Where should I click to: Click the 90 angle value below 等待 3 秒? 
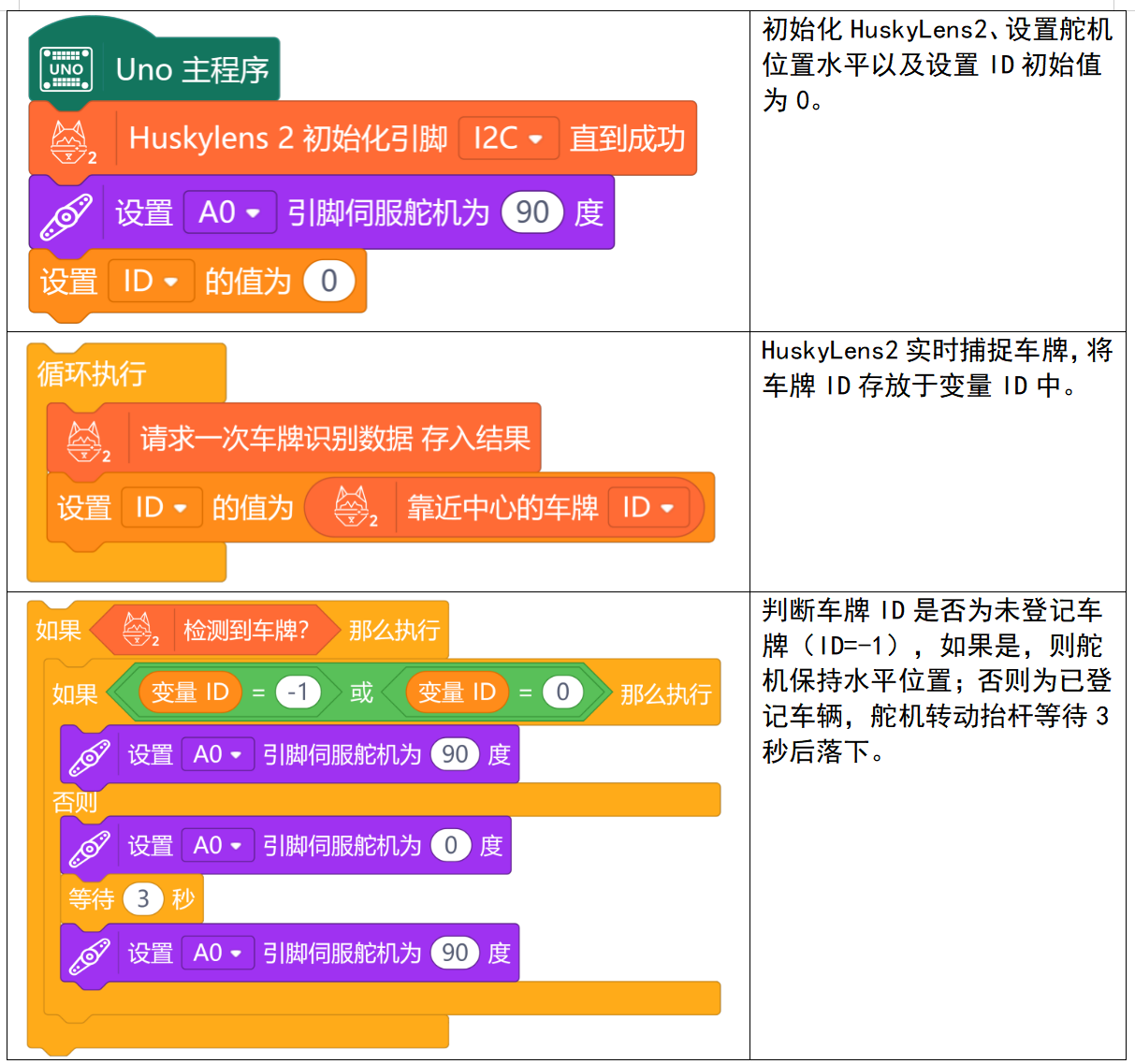point(455,954)
